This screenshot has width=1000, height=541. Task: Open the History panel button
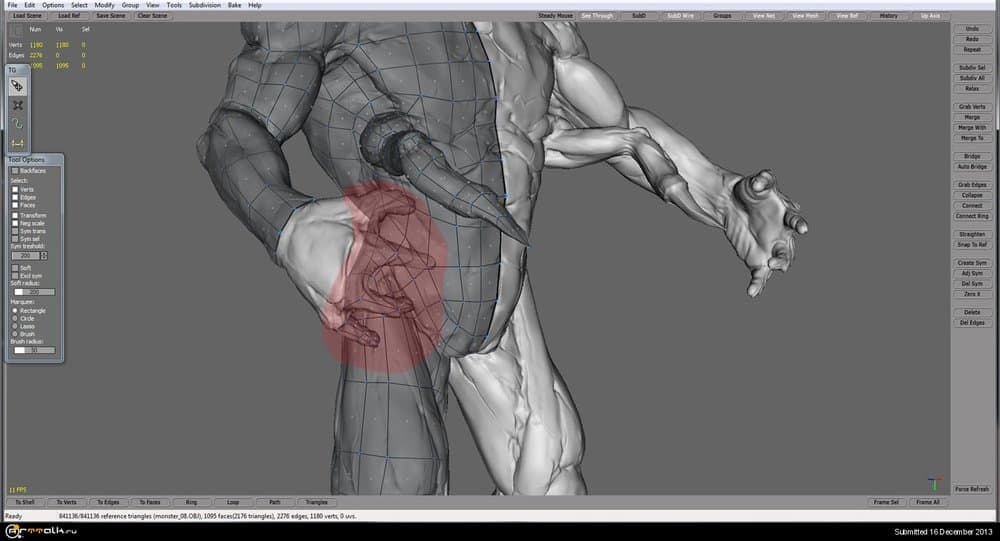[888, 15]
